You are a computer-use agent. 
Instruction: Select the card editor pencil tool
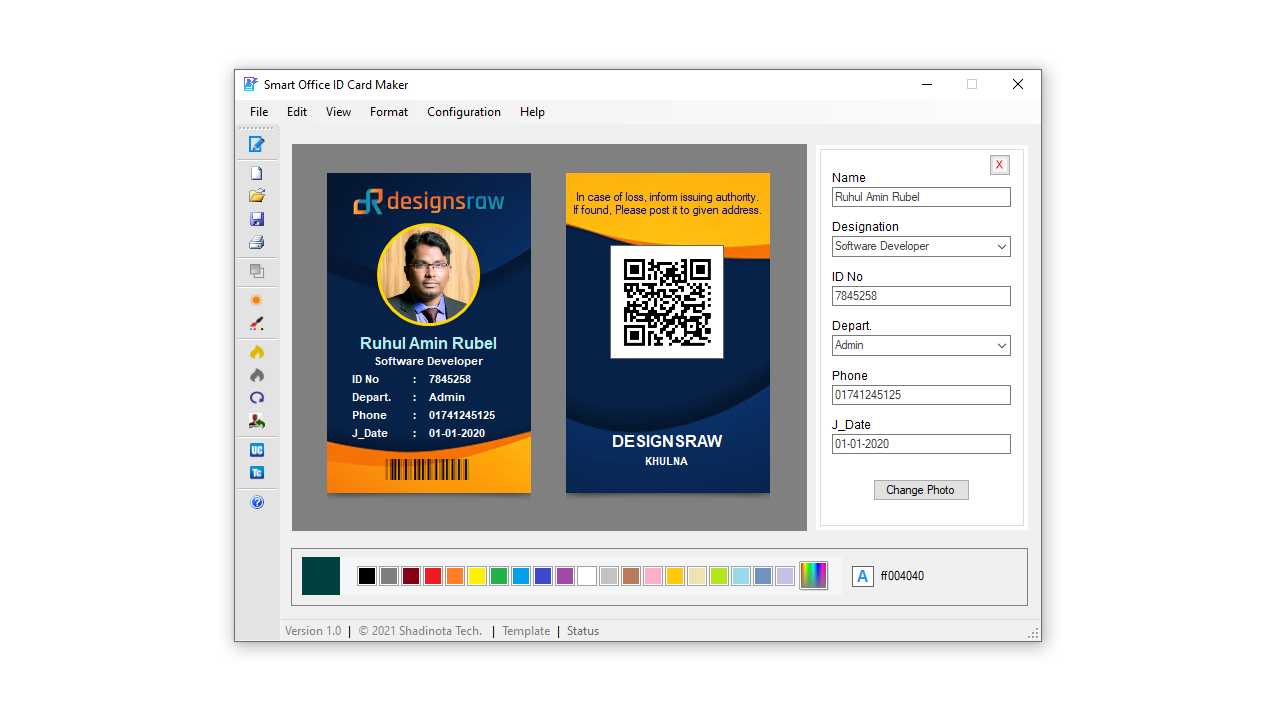click(x=257, y=143)
